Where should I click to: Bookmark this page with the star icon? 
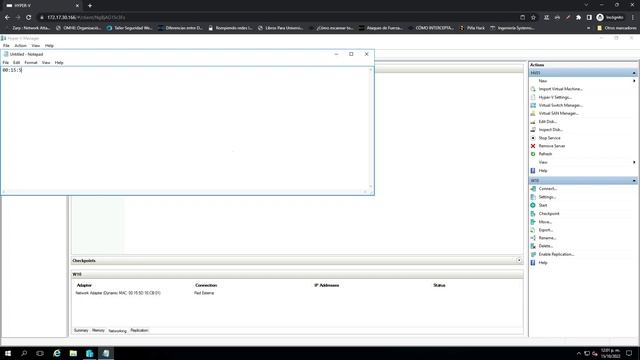[x=533, y=18]
